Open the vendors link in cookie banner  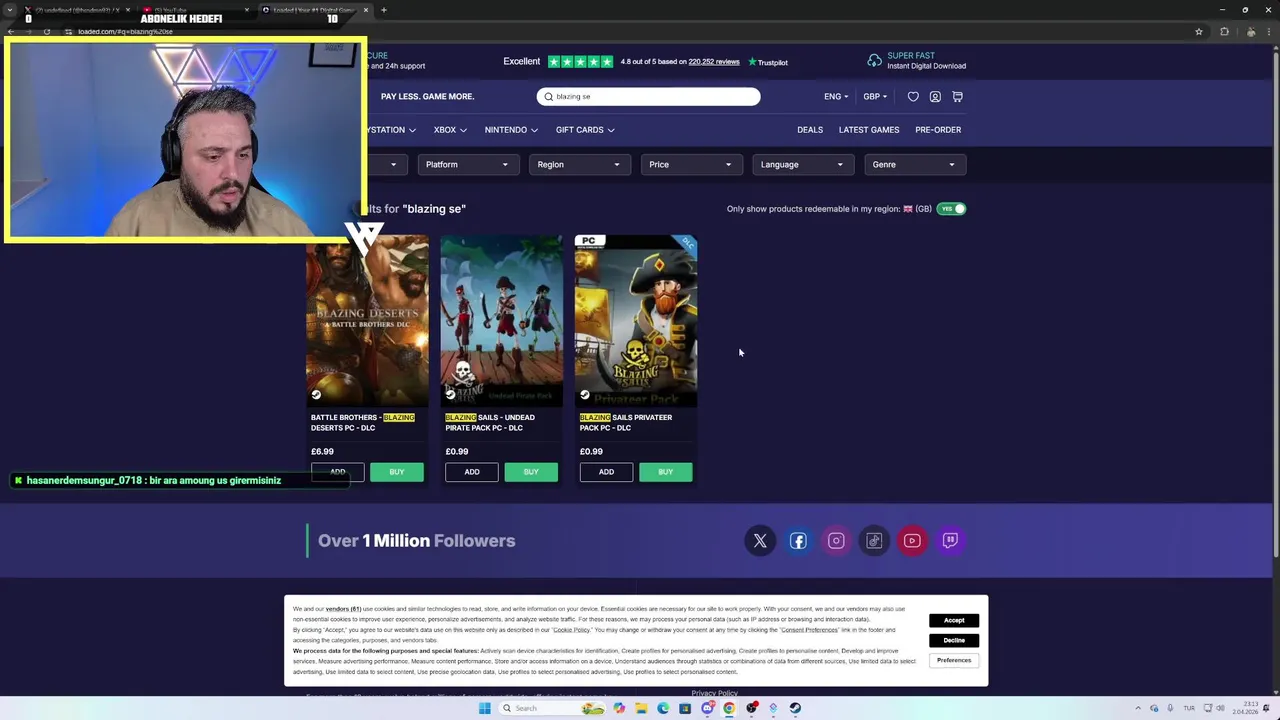(343, 609)
